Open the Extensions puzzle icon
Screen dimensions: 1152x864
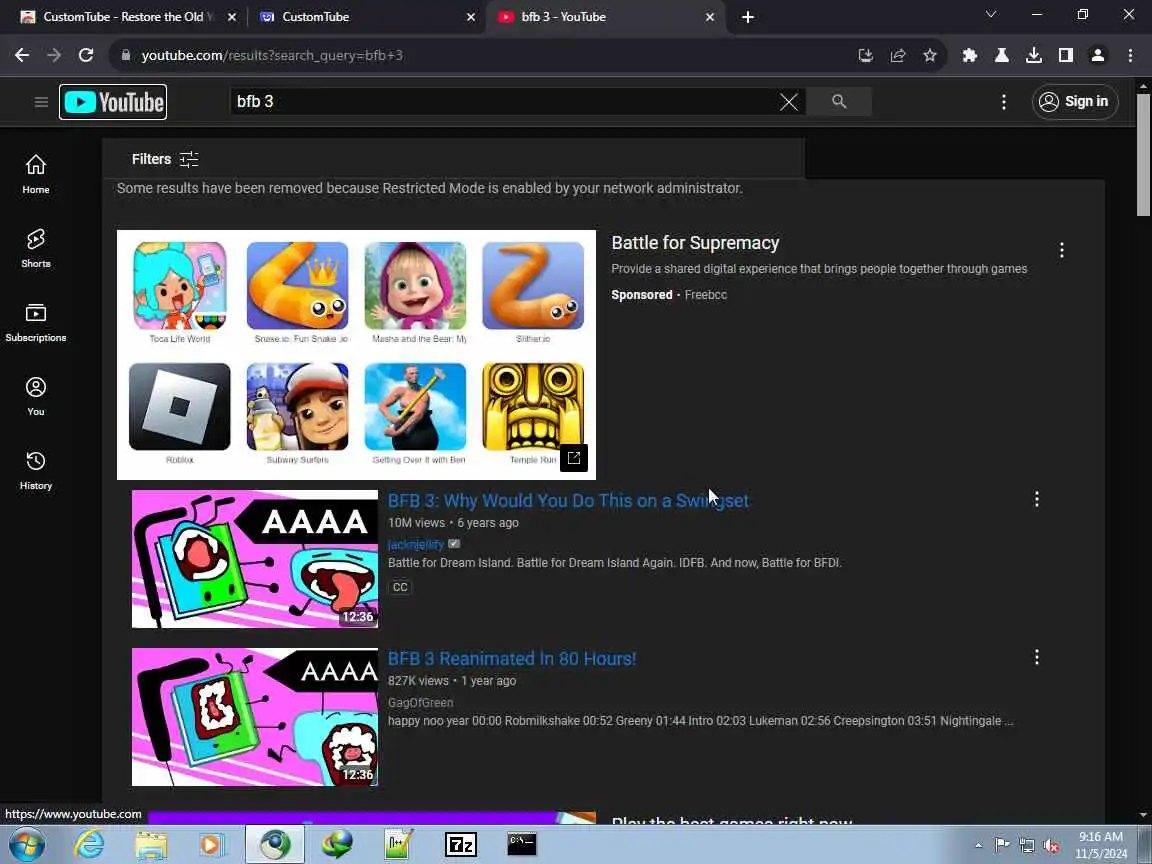970,55
